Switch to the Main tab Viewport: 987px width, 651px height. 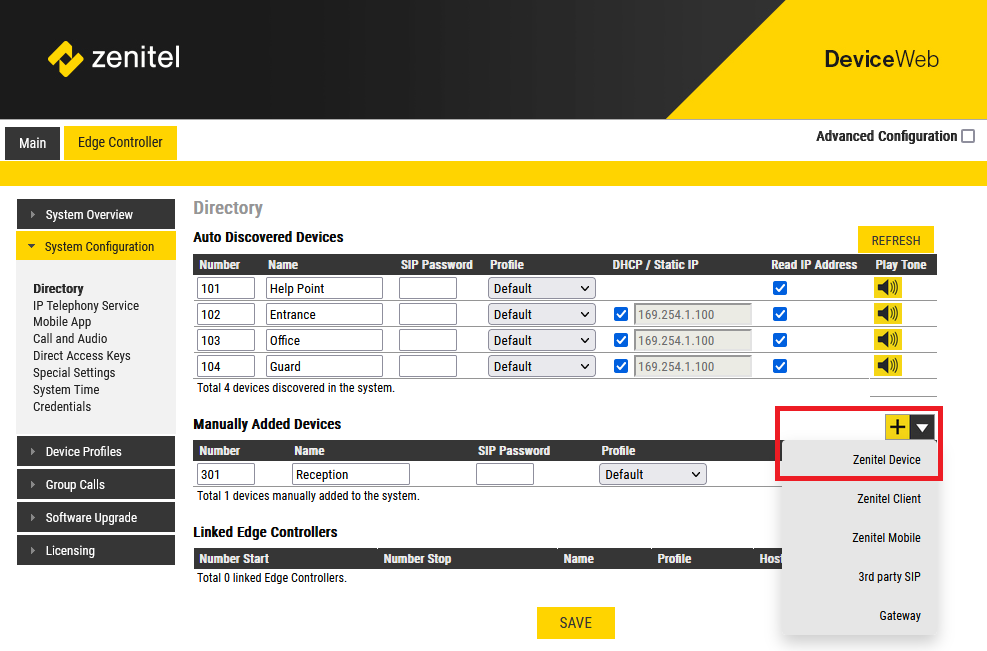[33, 143]
